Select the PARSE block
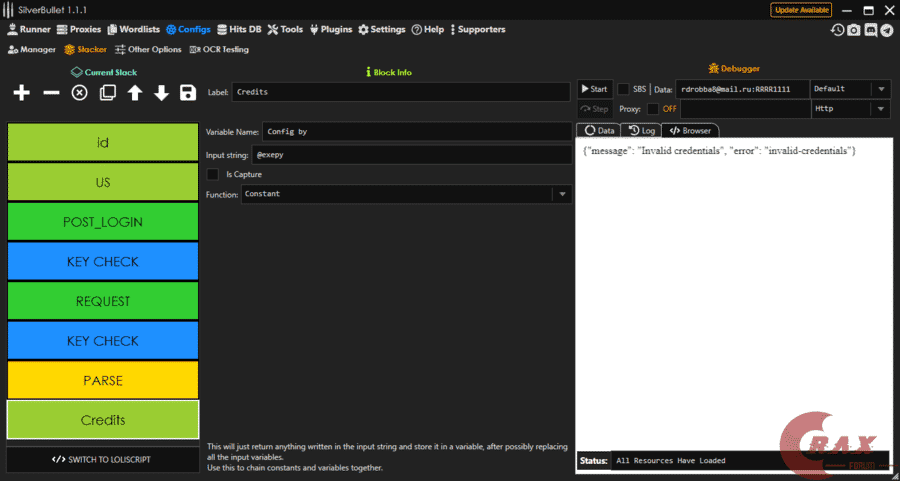 tap(103, 380)
